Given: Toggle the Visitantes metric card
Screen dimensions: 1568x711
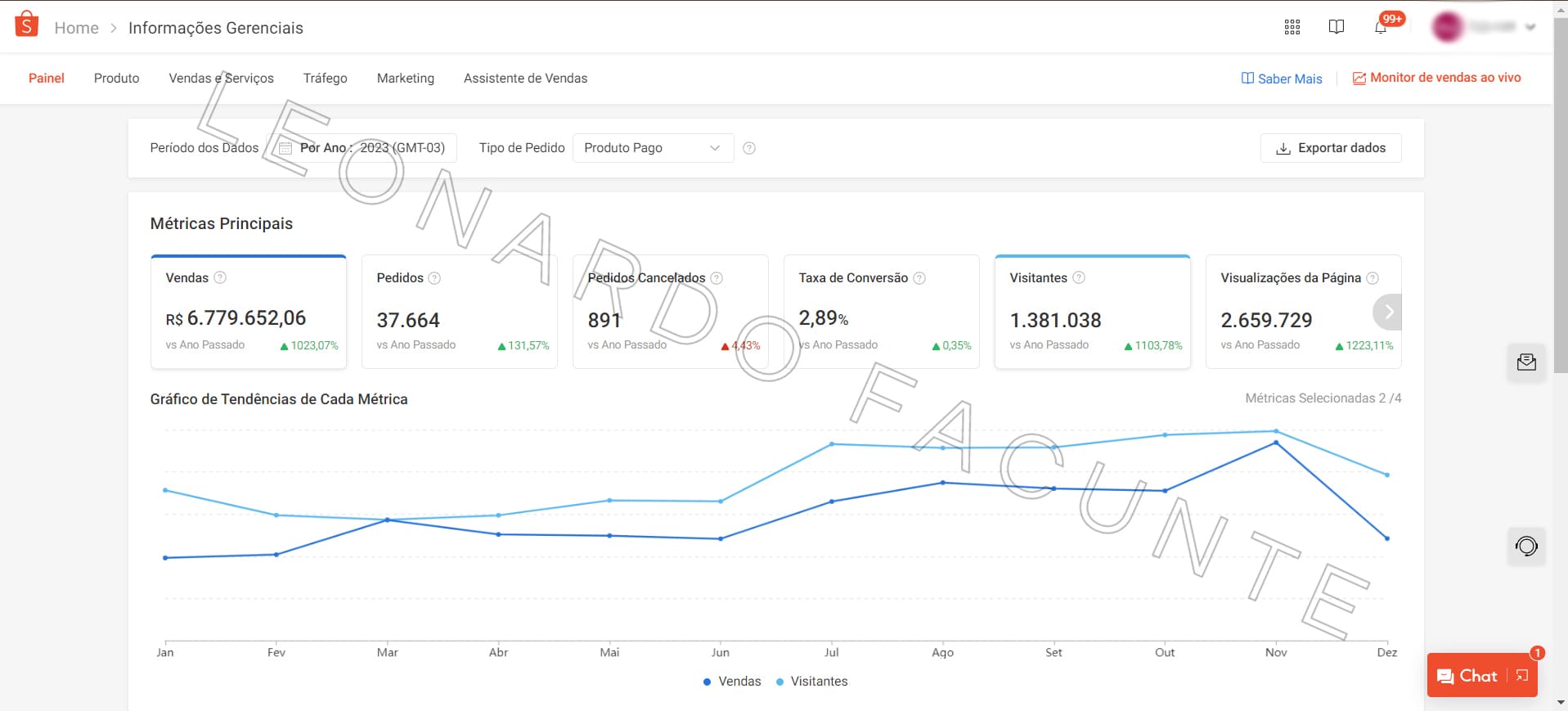Looking at the screenshot, I should pyautogui.click(x=1091, y=312).
